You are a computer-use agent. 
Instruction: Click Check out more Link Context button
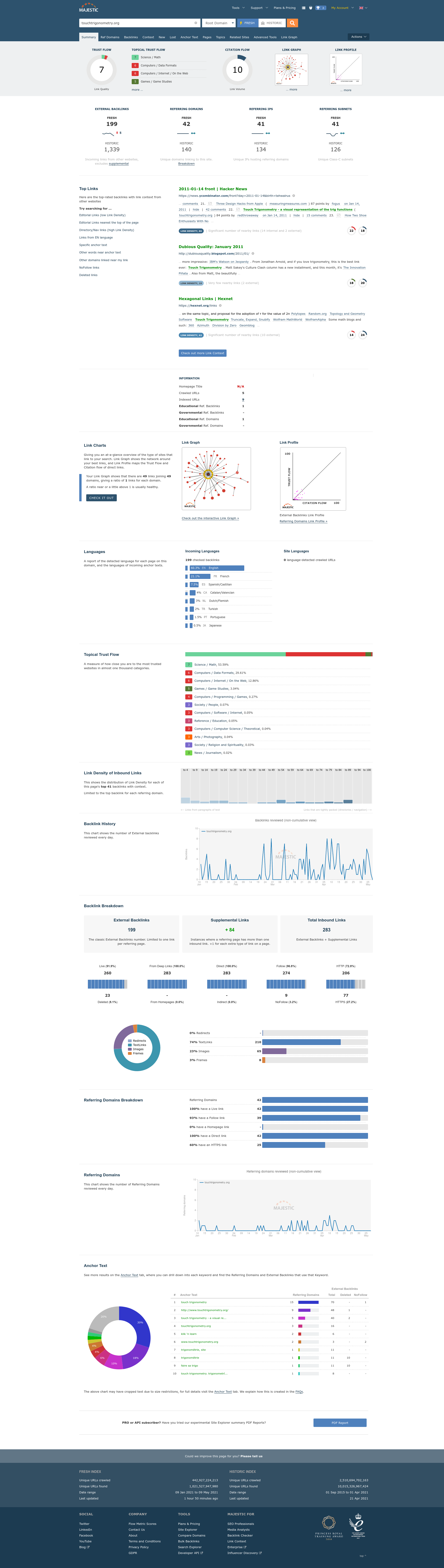[203, 353]
